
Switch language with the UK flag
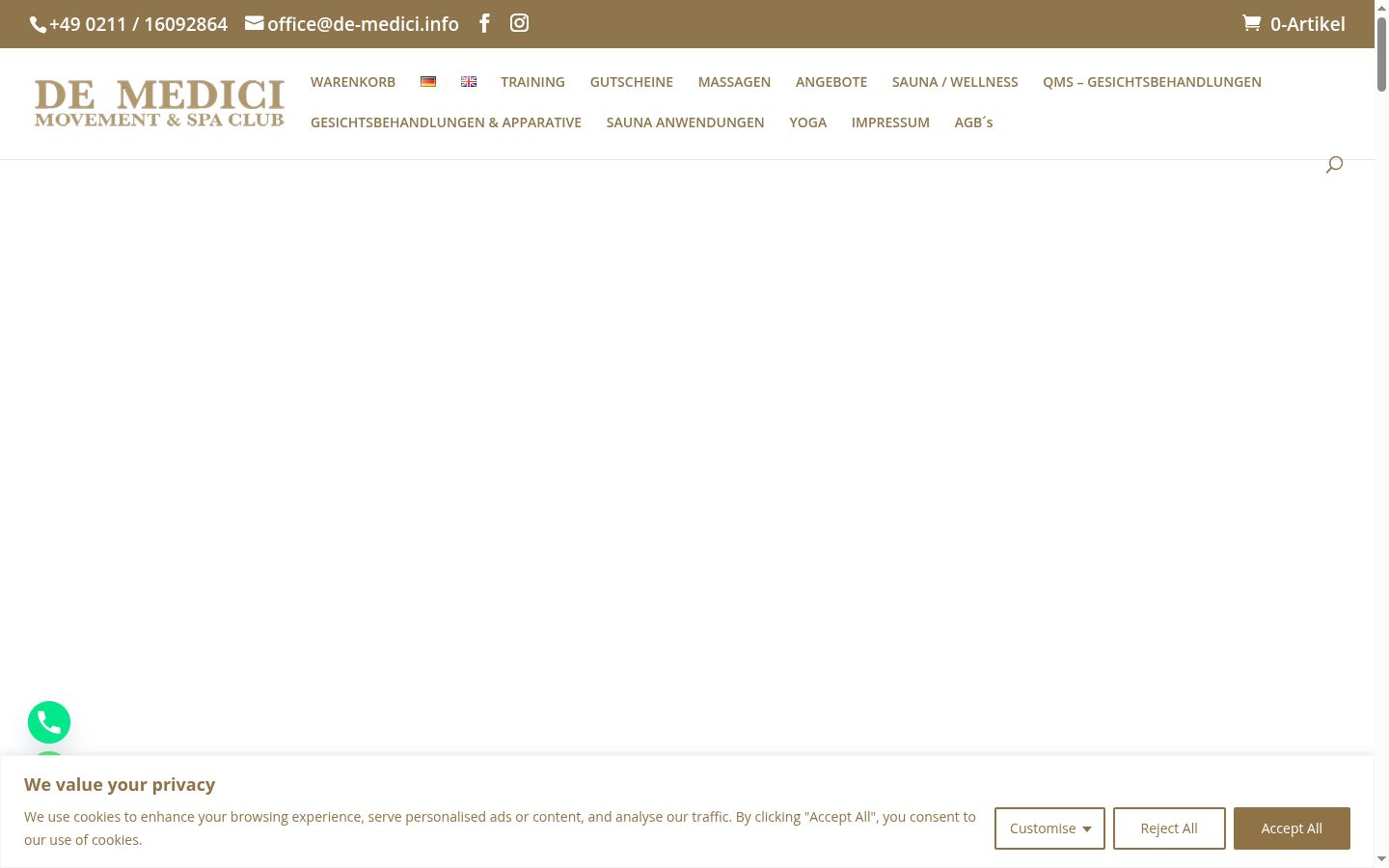[469, 82]
